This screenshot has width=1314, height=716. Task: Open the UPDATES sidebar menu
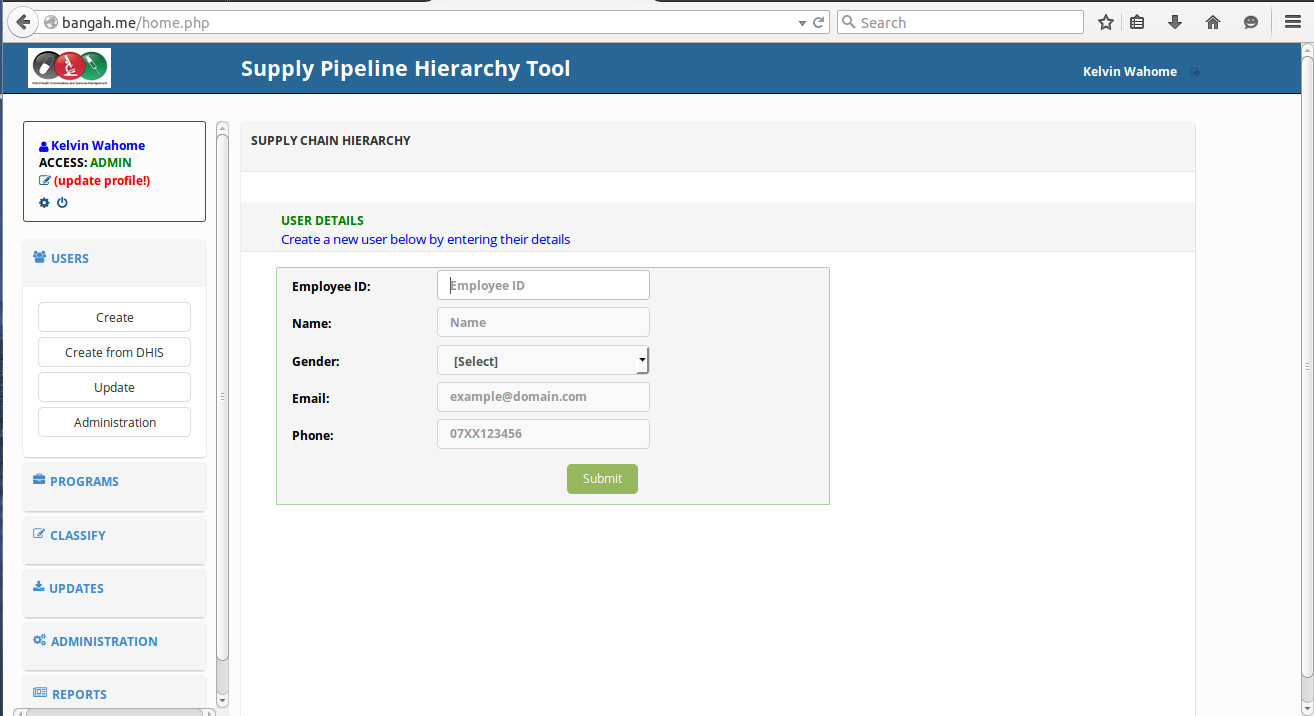tap(68, 588)
